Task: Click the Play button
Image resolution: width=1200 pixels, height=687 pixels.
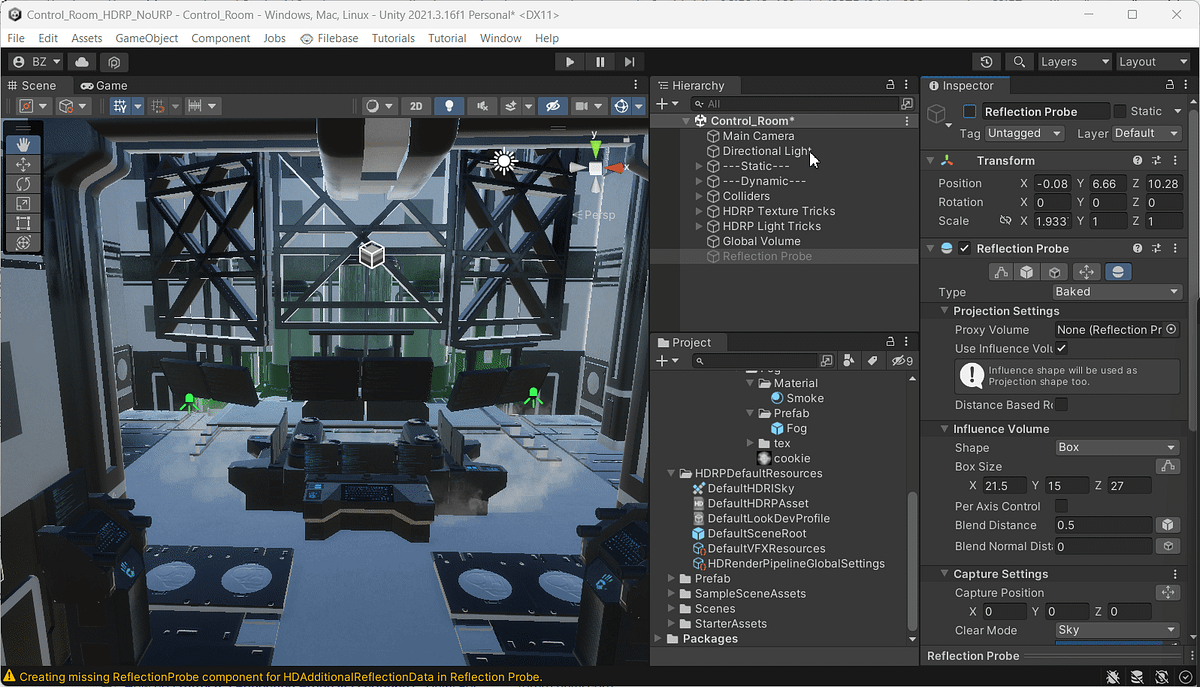Action: 569,61
